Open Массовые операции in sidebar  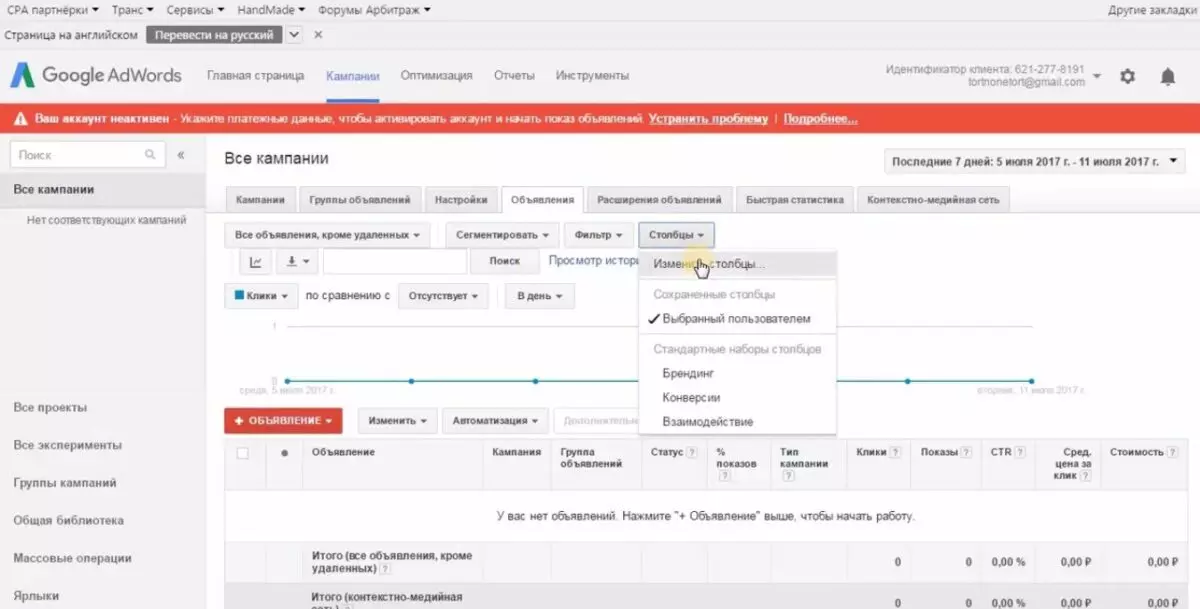pyautogui.click(x=72, y=558)
